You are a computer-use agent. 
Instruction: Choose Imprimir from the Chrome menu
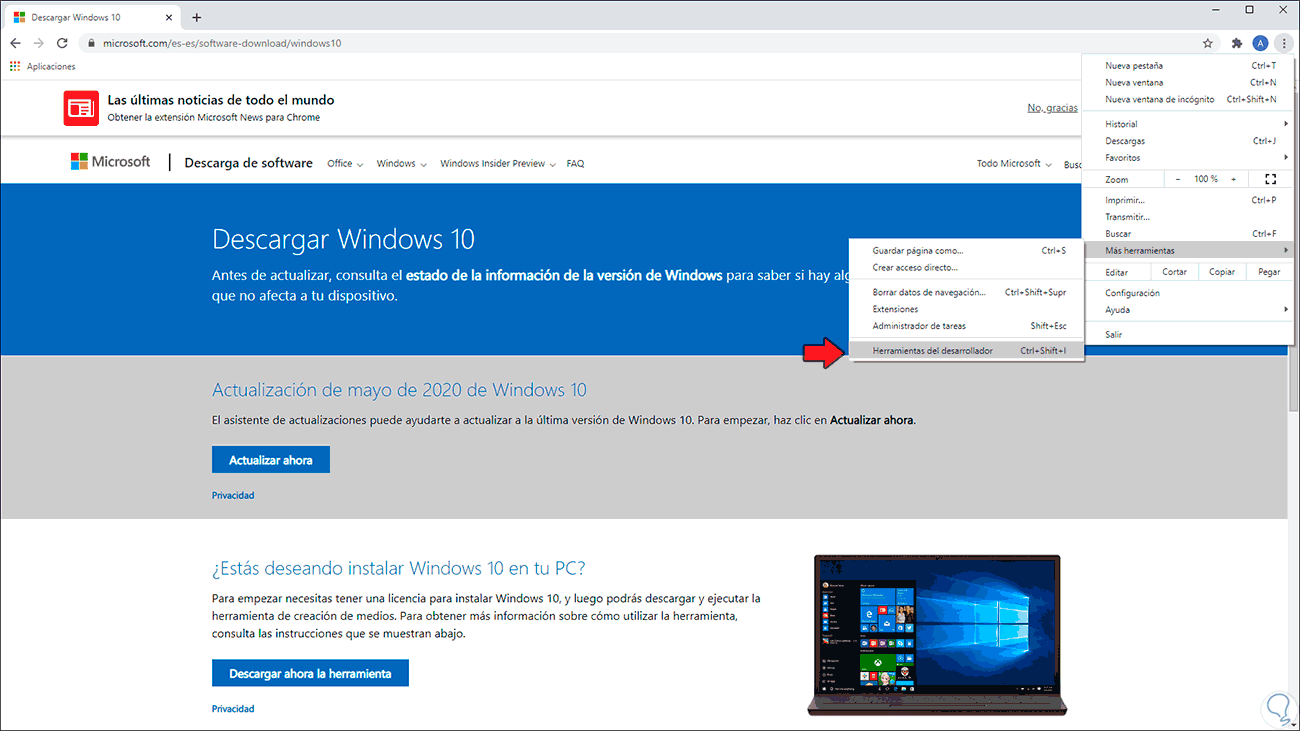pos(1188,200)
